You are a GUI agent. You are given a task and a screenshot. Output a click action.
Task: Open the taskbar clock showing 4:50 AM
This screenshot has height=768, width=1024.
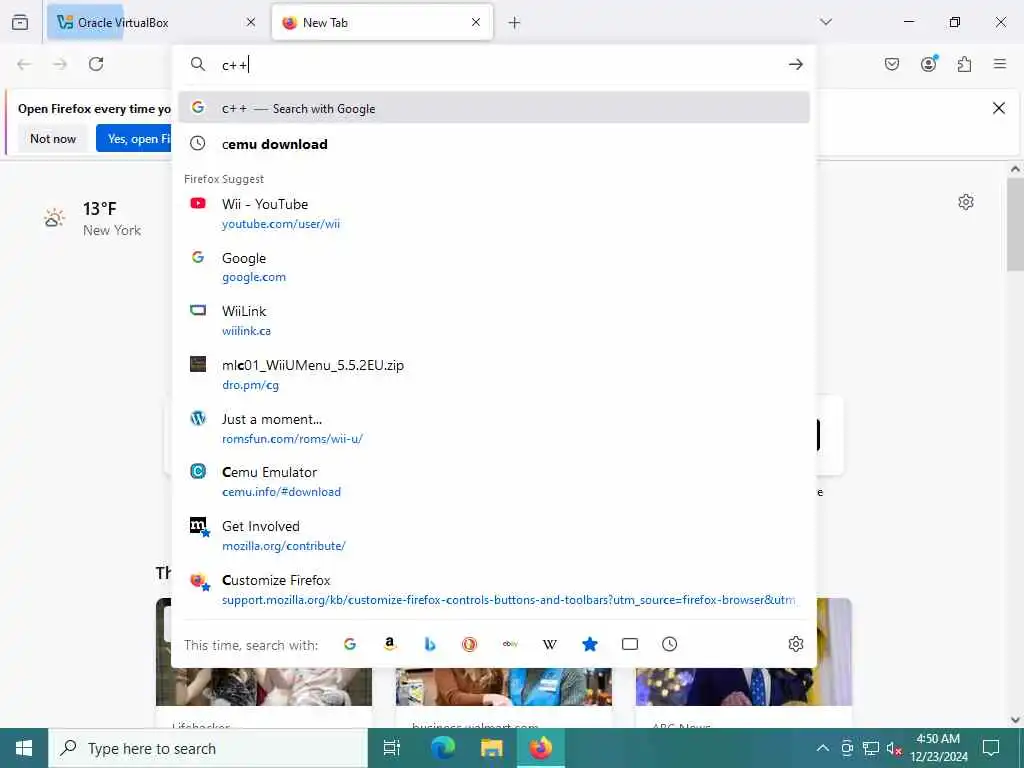[938, 748]
